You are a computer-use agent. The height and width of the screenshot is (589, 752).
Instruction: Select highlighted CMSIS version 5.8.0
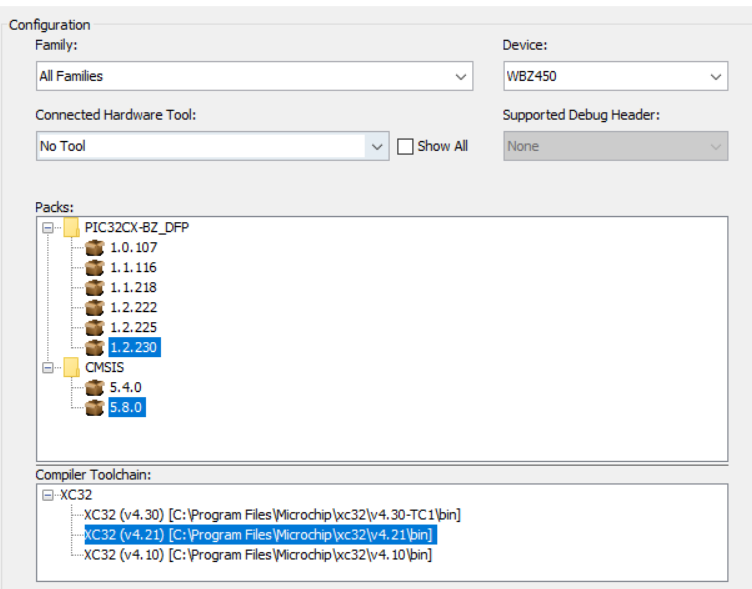coord(127,407)
